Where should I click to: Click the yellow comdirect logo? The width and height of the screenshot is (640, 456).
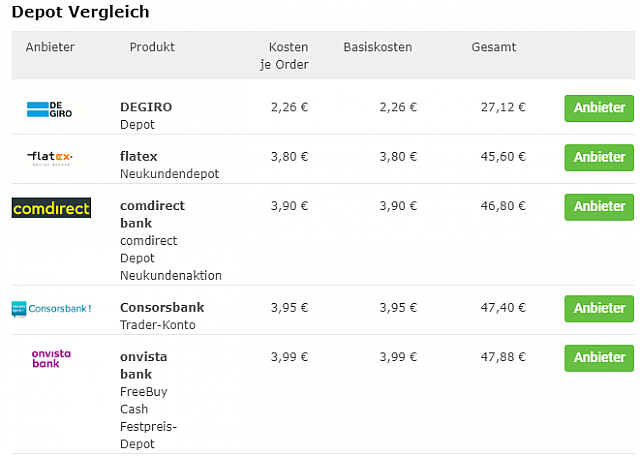51,208
